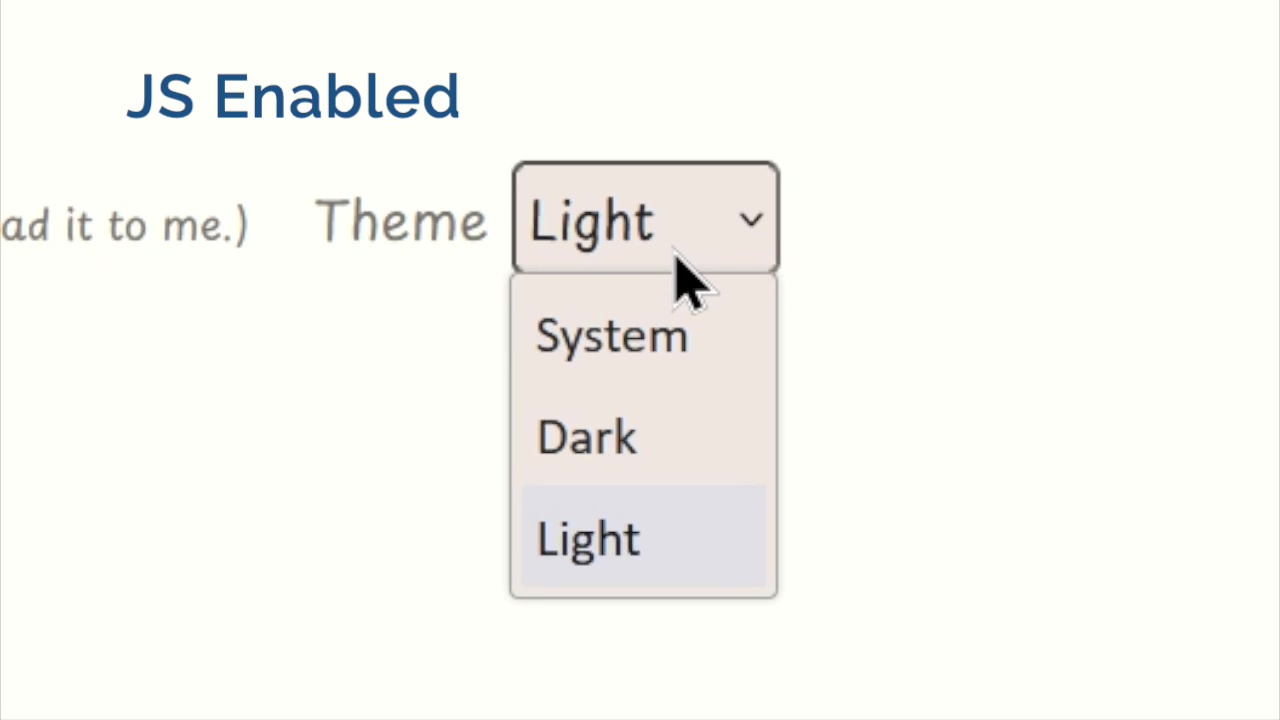Click the word Light in the closed select field
The height and width of the screenshot is (720, 1280).
pos(591,221)
